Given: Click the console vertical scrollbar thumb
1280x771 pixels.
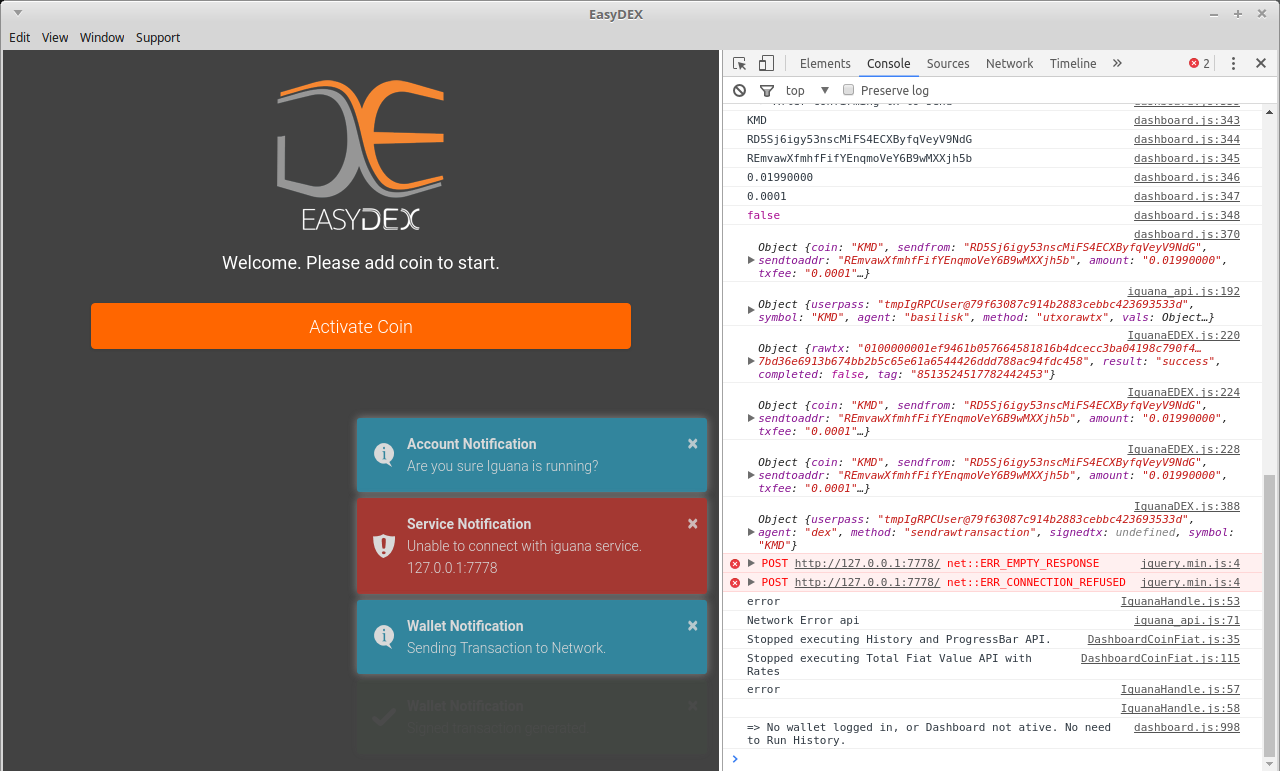Looking at the screenshot, I should pyautogui.click(x=1270, y=615).
